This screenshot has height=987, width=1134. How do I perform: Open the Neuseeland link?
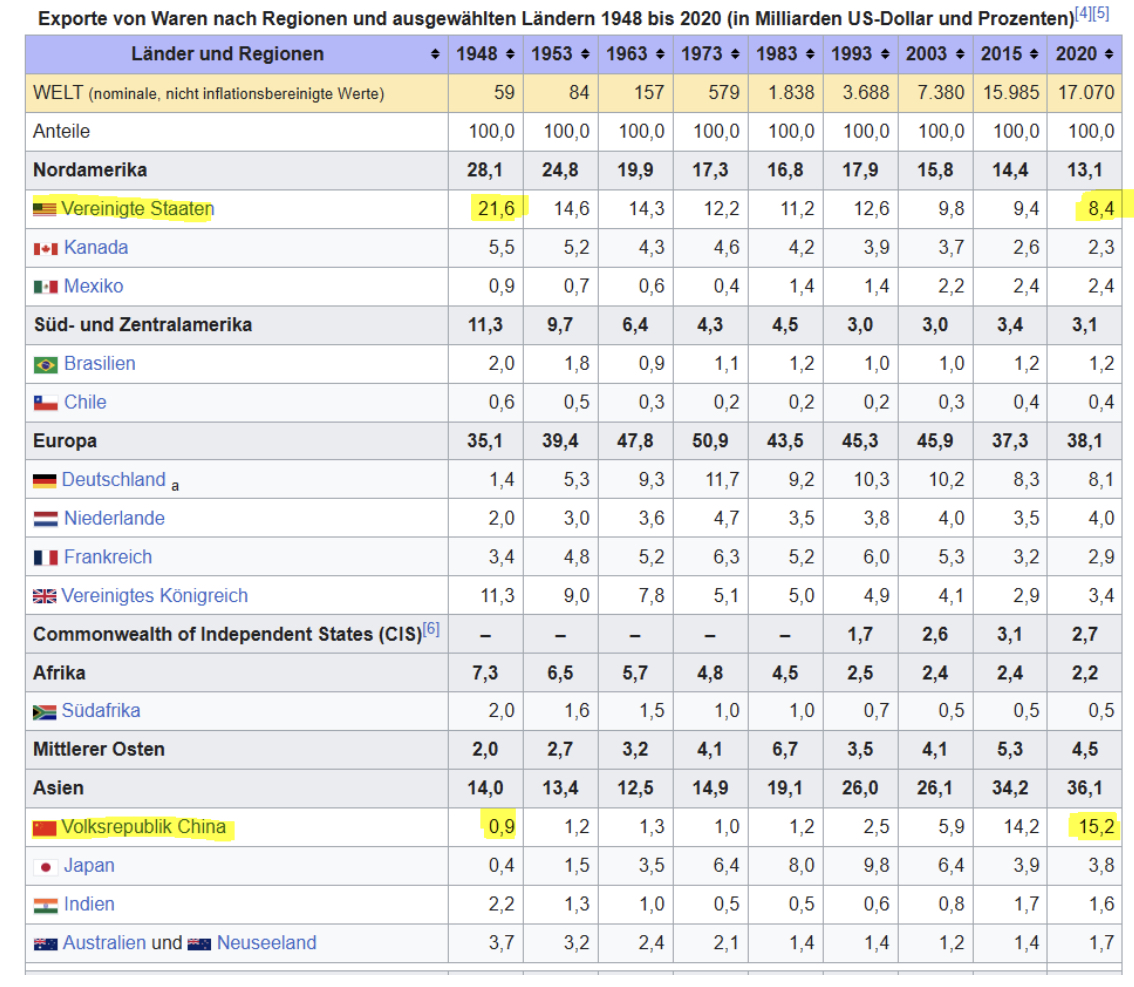pyautogui.click(x=267, y=943)
